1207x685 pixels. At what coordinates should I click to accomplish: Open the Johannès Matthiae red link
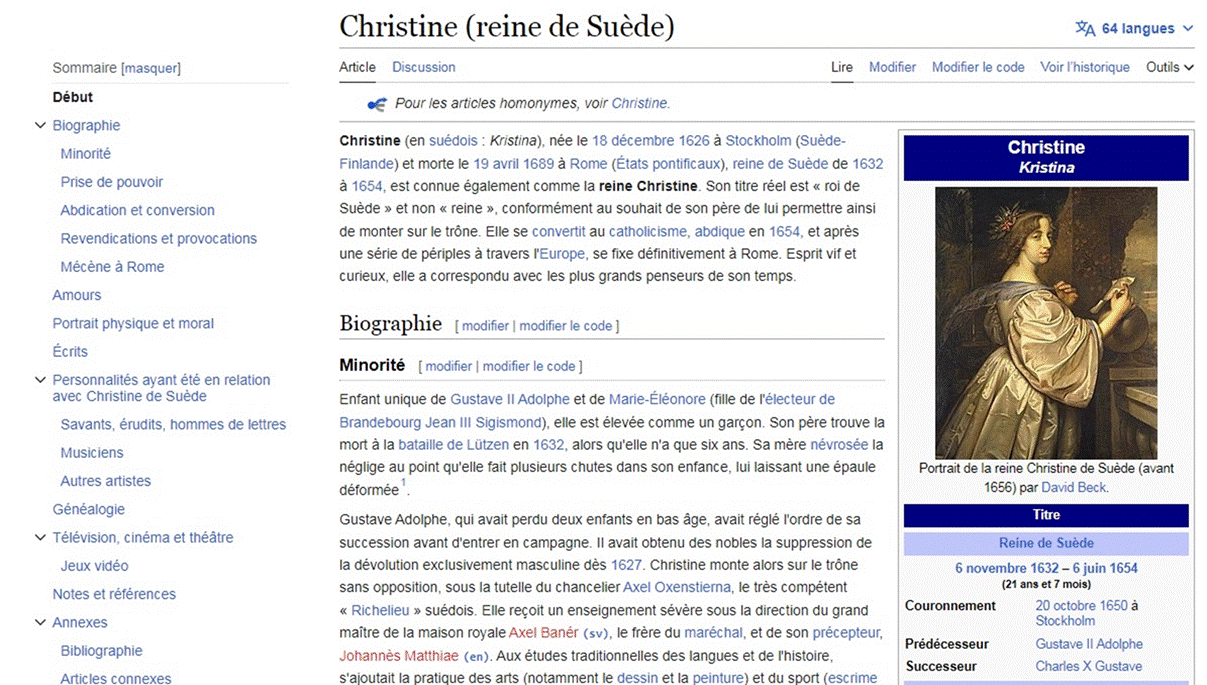coord(399,655)
